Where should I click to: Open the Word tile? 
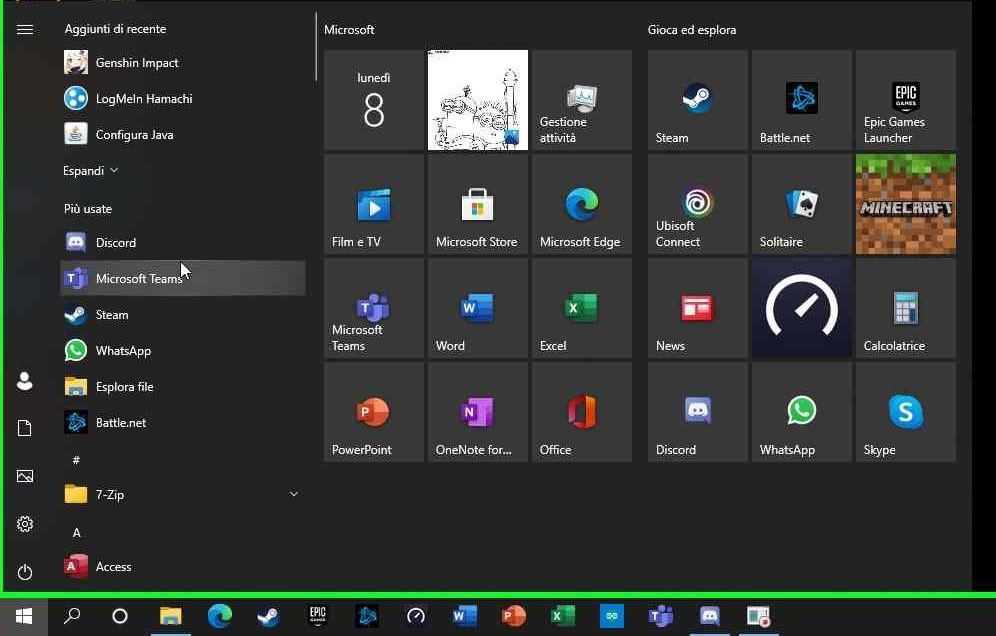point(478,308)
